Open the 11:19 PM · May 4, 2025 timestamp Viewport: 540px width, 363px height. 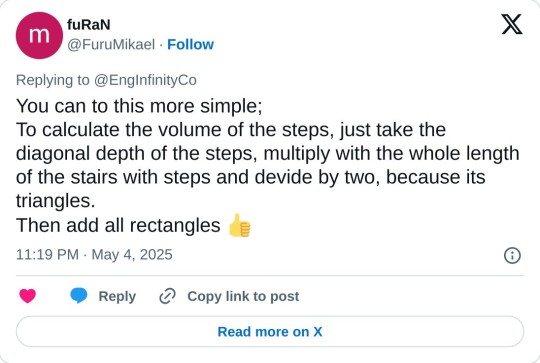[94, 255]
